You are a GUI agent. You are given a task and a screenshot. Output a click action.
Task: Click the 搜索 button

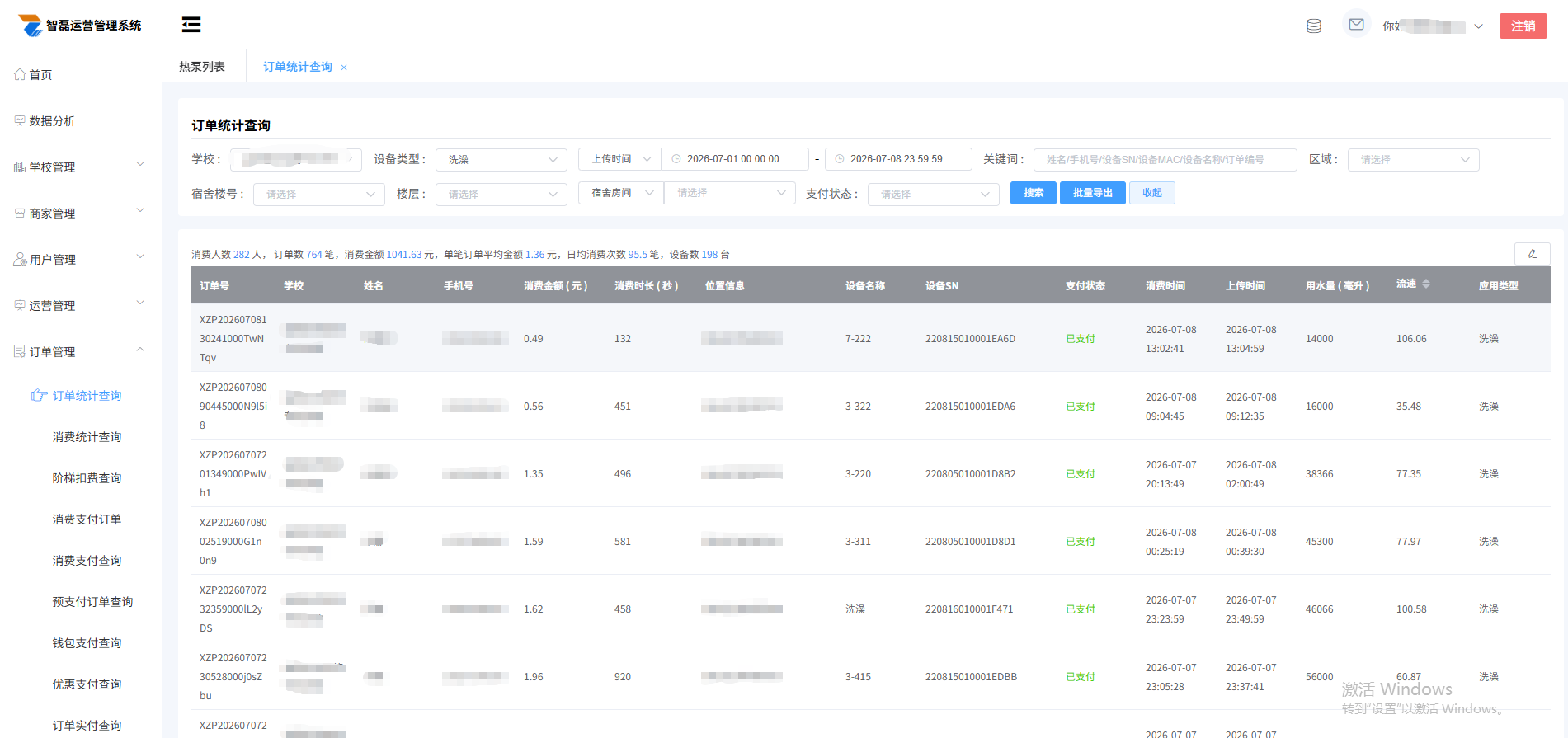[x=1034, y=193]
